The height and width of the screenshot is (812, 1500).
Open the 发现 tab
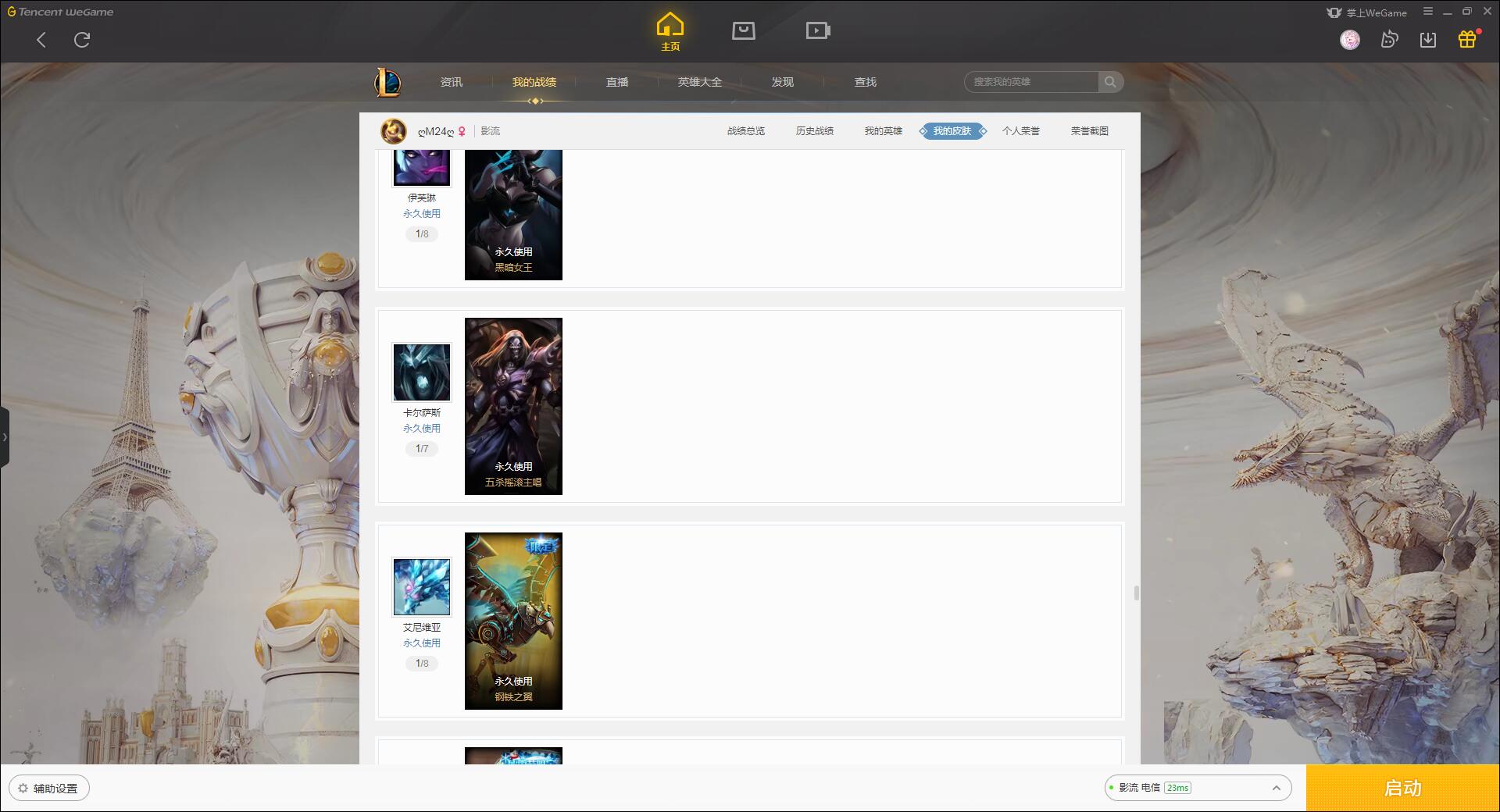point(783,82)
